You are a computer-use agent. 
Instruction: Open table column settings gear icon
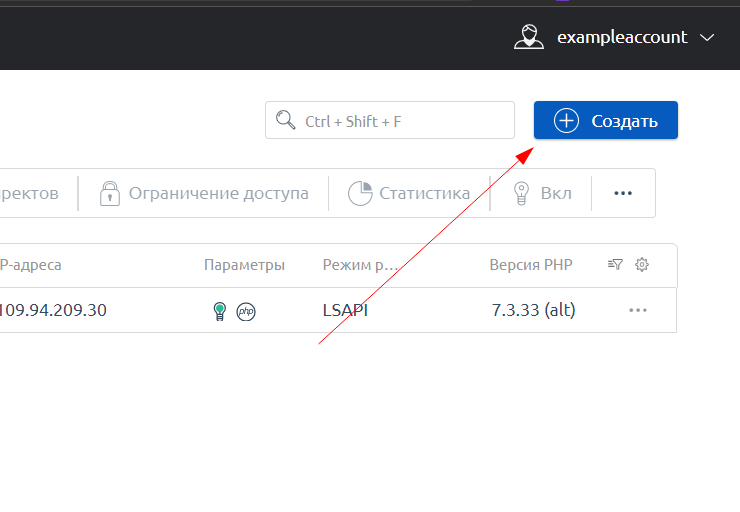pyautogui.click(x=642, y=265)
